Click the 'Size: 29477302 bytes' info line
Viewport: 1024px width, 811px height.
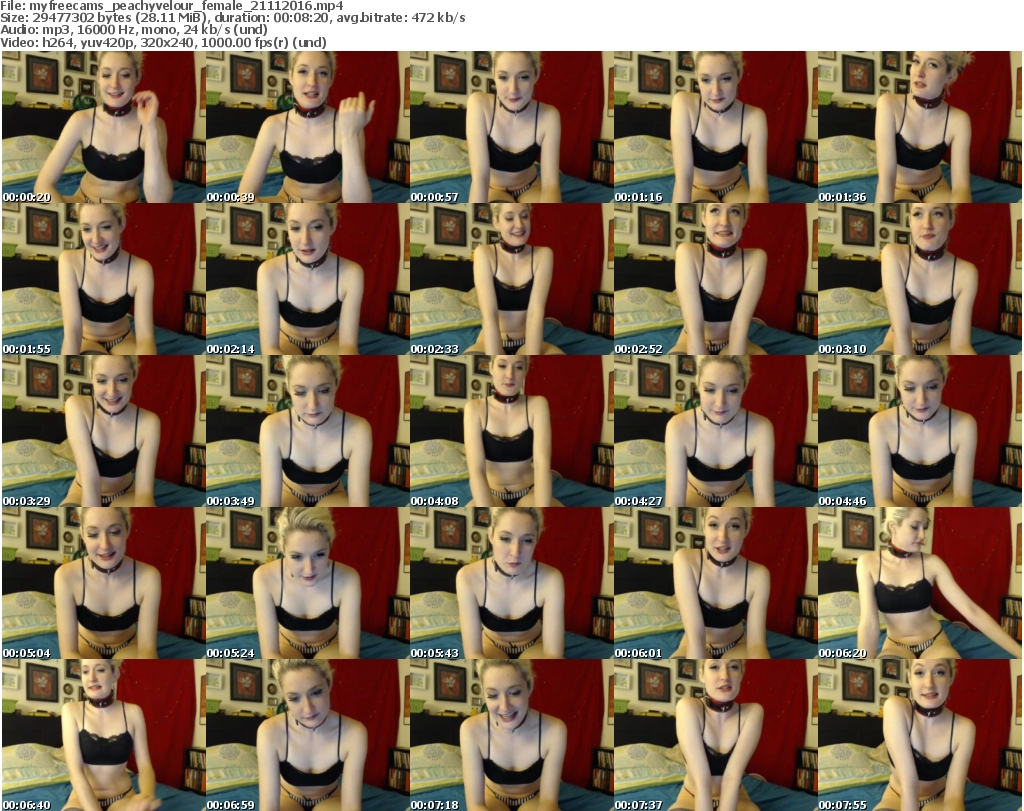coord(232,18)
